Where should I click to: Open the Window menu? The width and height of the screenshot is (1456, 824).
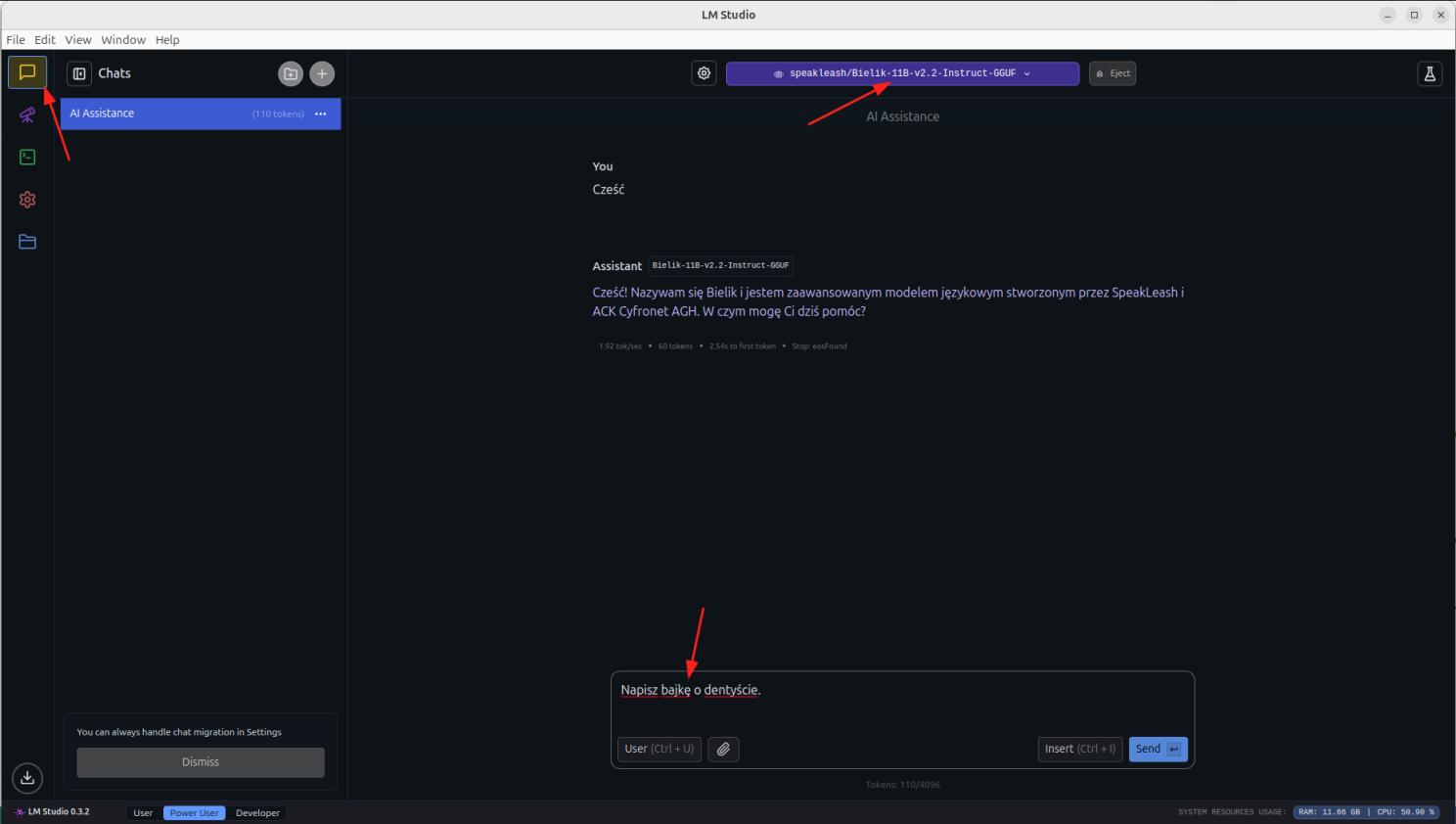123,40
